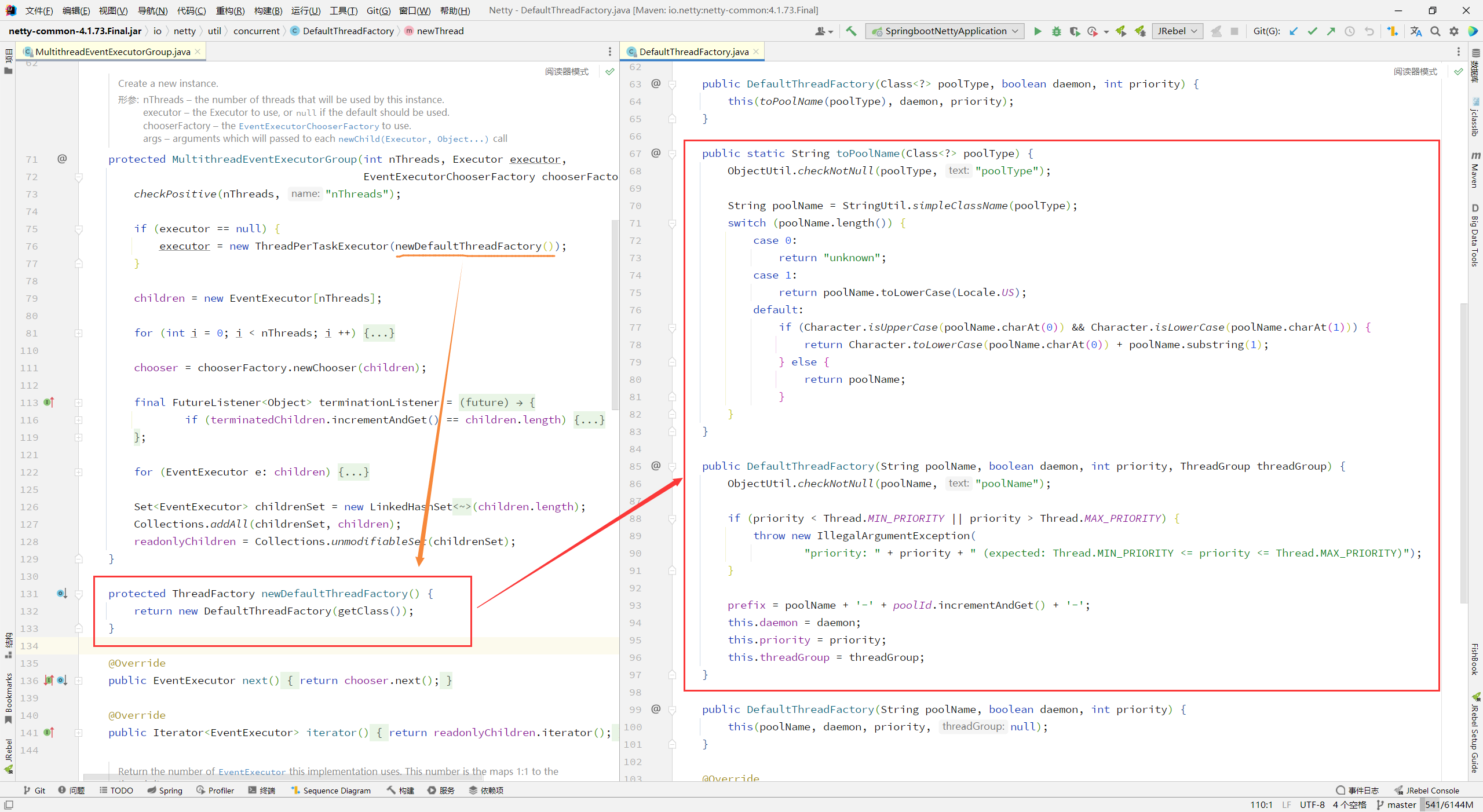
Task: Click newThread in the breadcrumb bar
Action: [440, 31]
